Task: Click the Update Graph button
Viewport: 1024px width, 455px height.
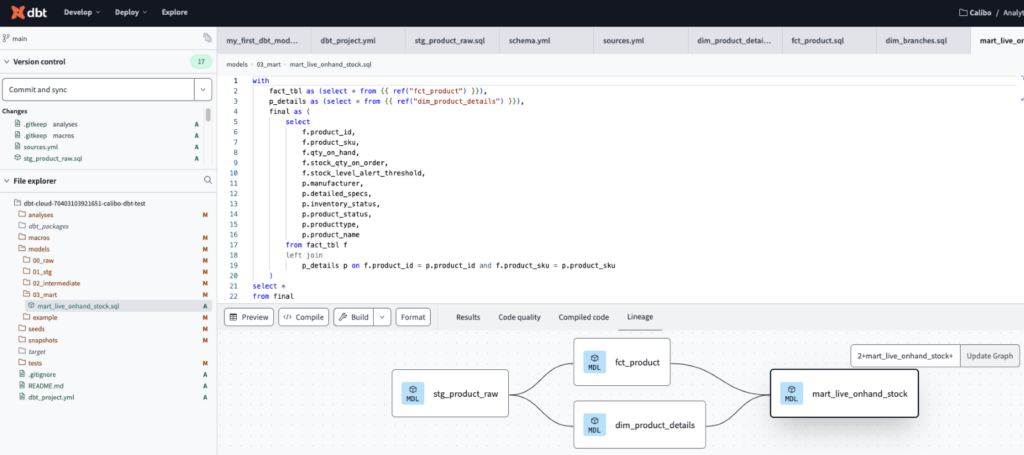Action: [988, 356]
